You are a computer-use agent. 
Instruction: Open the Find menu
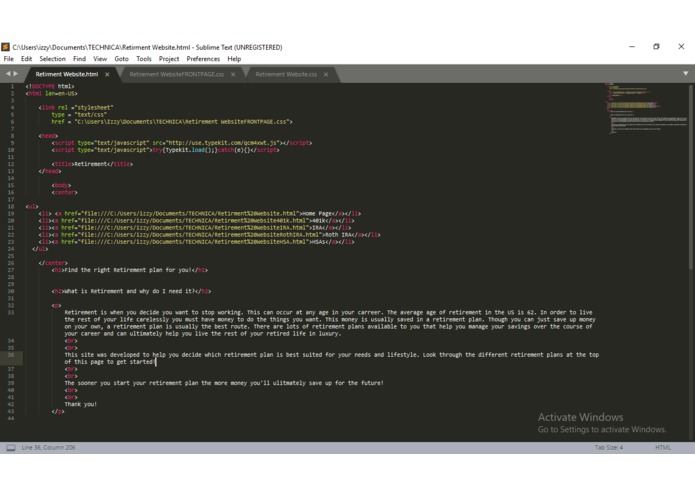tap(79, 59)
